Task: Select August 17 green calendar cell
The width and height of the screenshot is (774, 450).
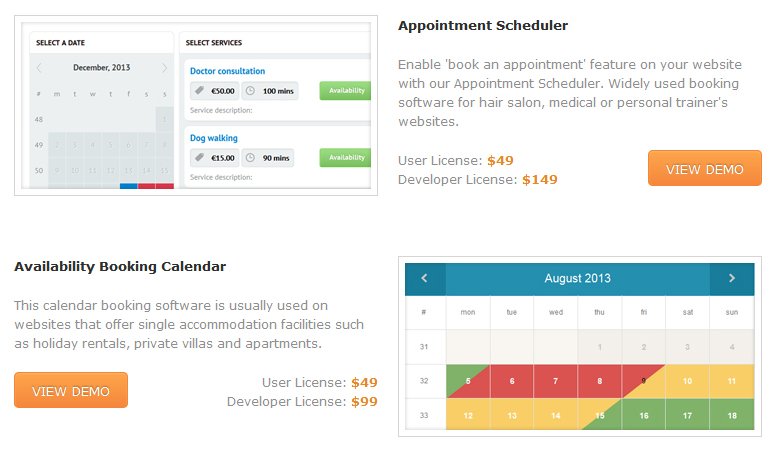Action: pyautogui.click(x=687, y=415)
